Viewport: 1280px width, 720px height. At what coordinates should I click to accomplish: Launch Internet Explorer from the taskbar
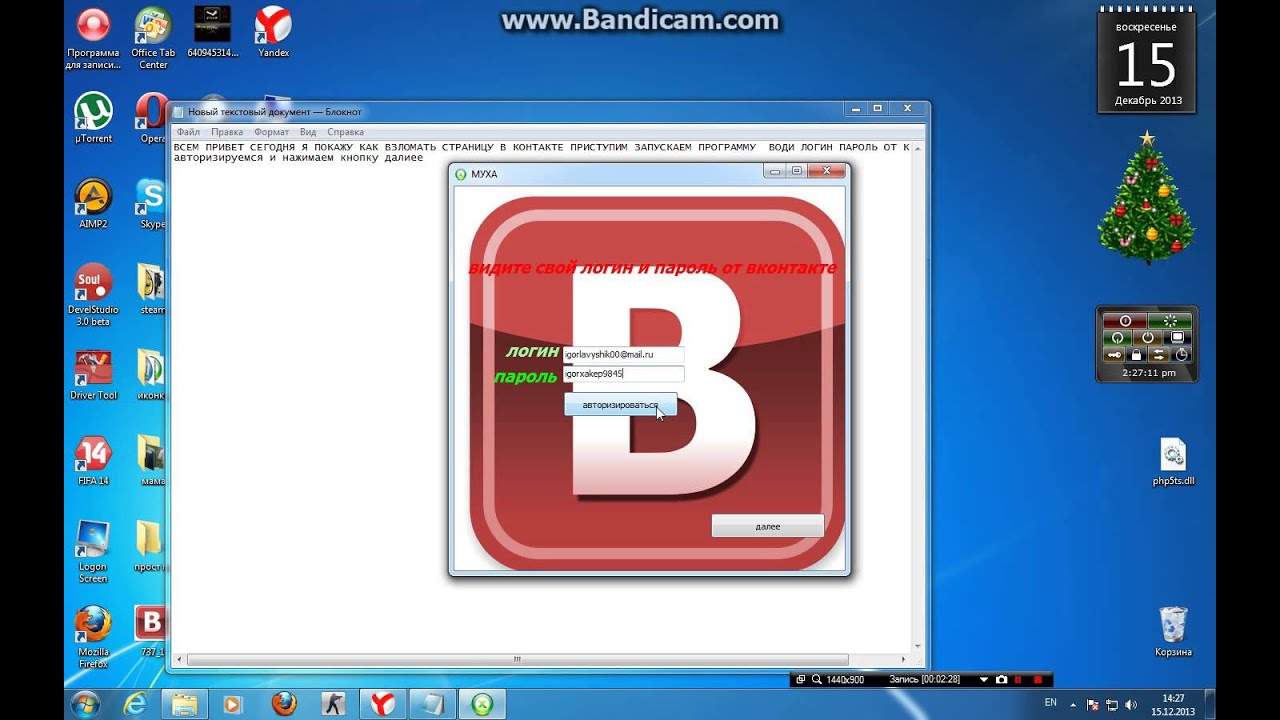(135, 704)
